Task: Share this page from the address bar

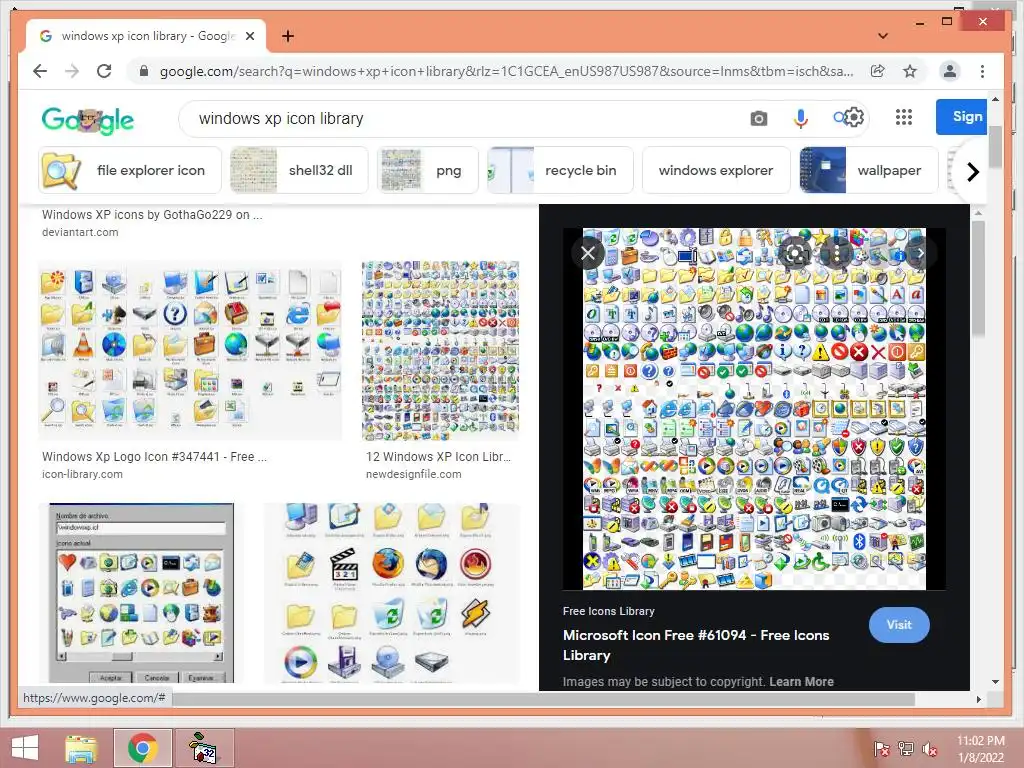Action: [878, 71]
